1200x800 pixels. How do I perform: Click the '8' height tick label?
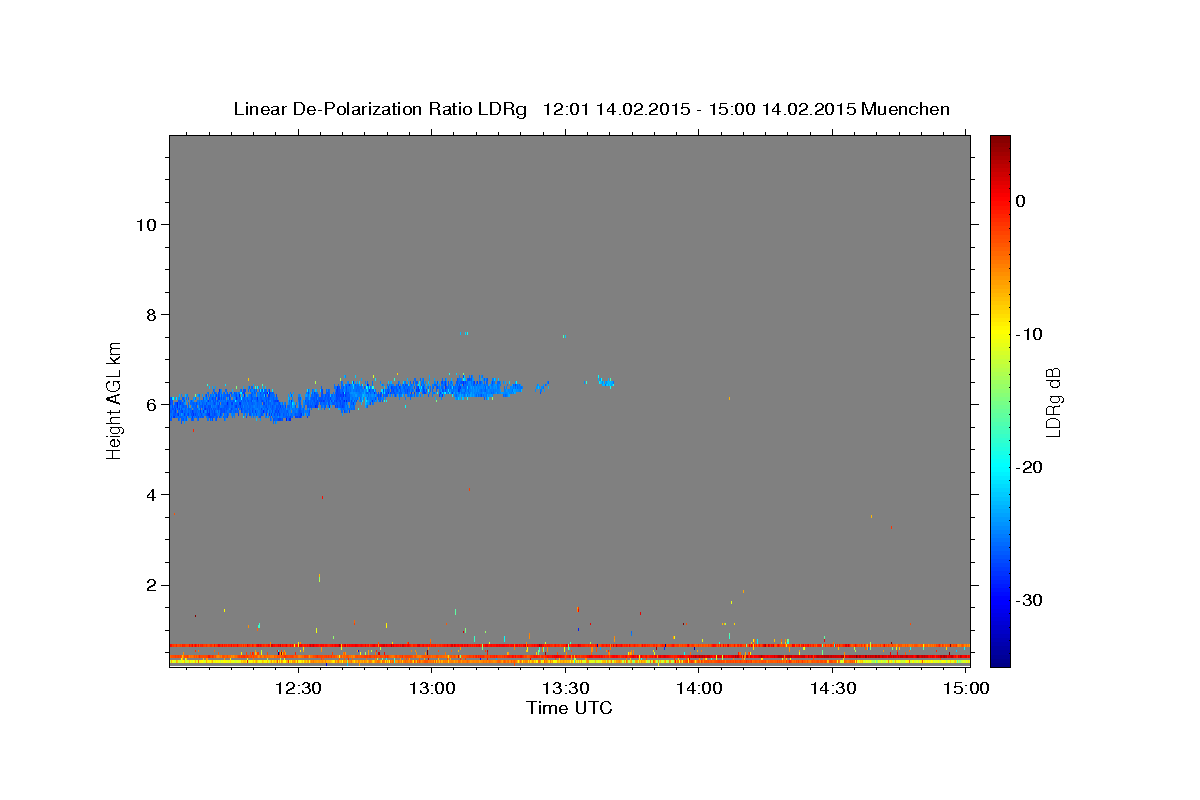(149, 314)
